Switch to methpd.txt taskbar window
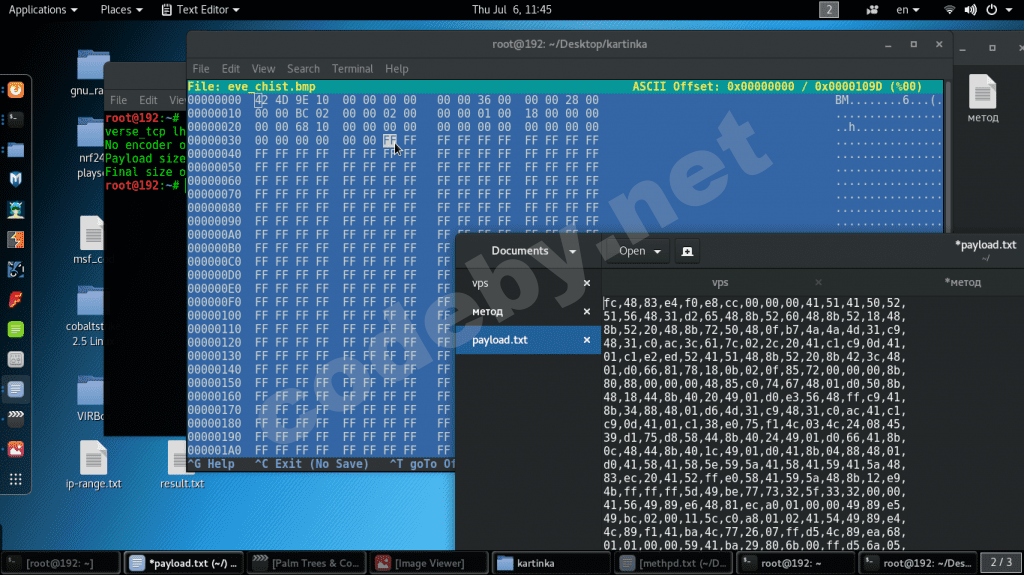Screen dimensions: 1024x575 675,563
